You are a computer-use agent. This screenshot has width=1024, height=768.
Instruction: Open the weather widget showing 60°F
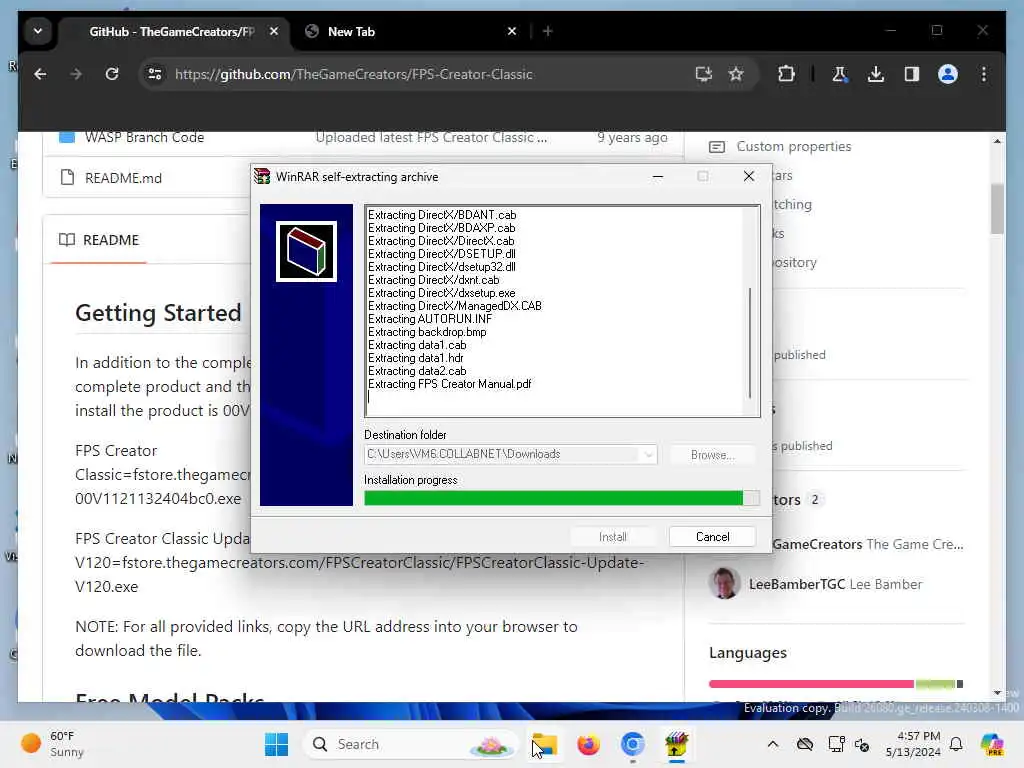pyautogui.click(x=52, y=744)
